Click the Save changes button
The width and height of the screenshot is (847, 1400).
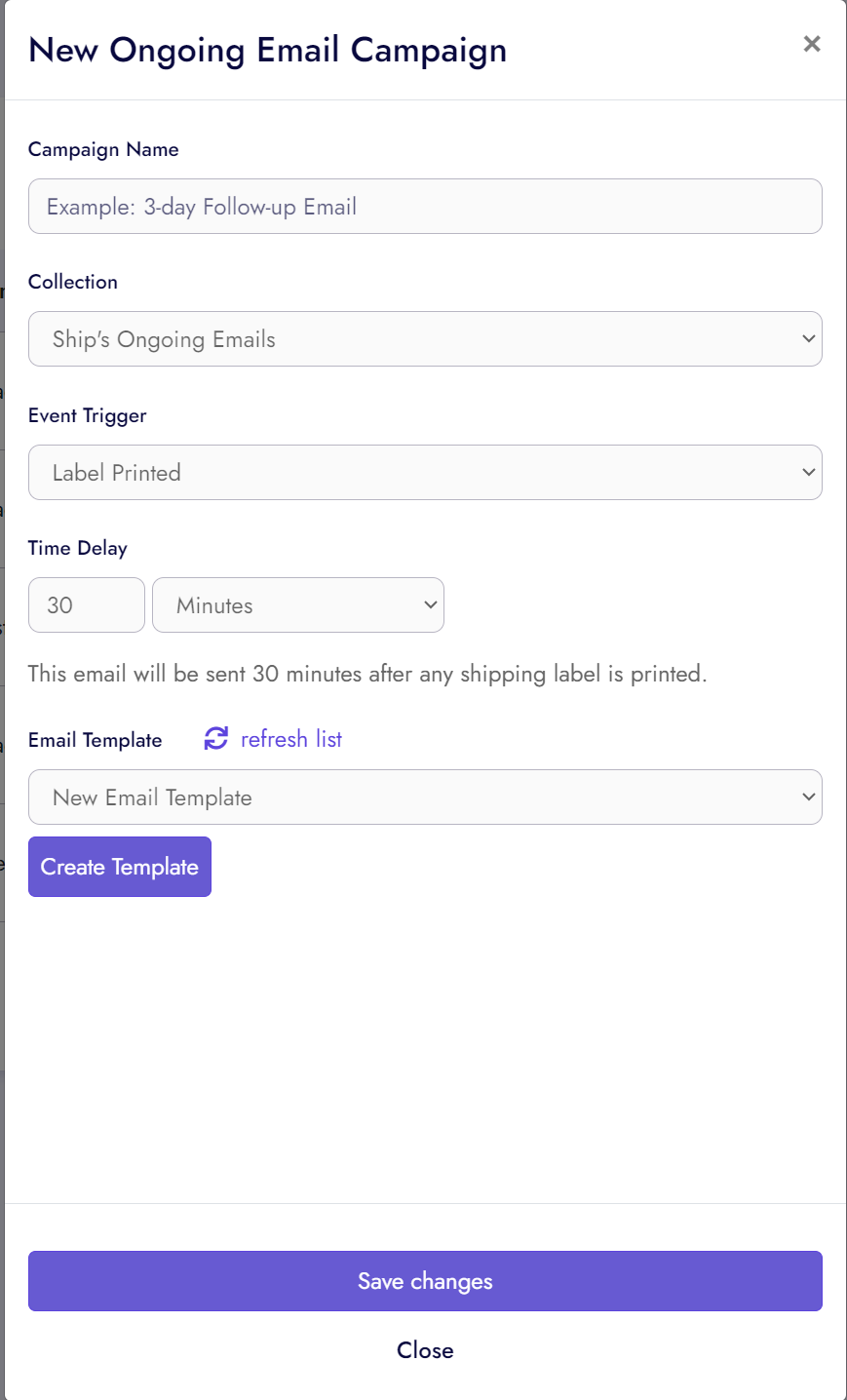tap(425, 1281)
